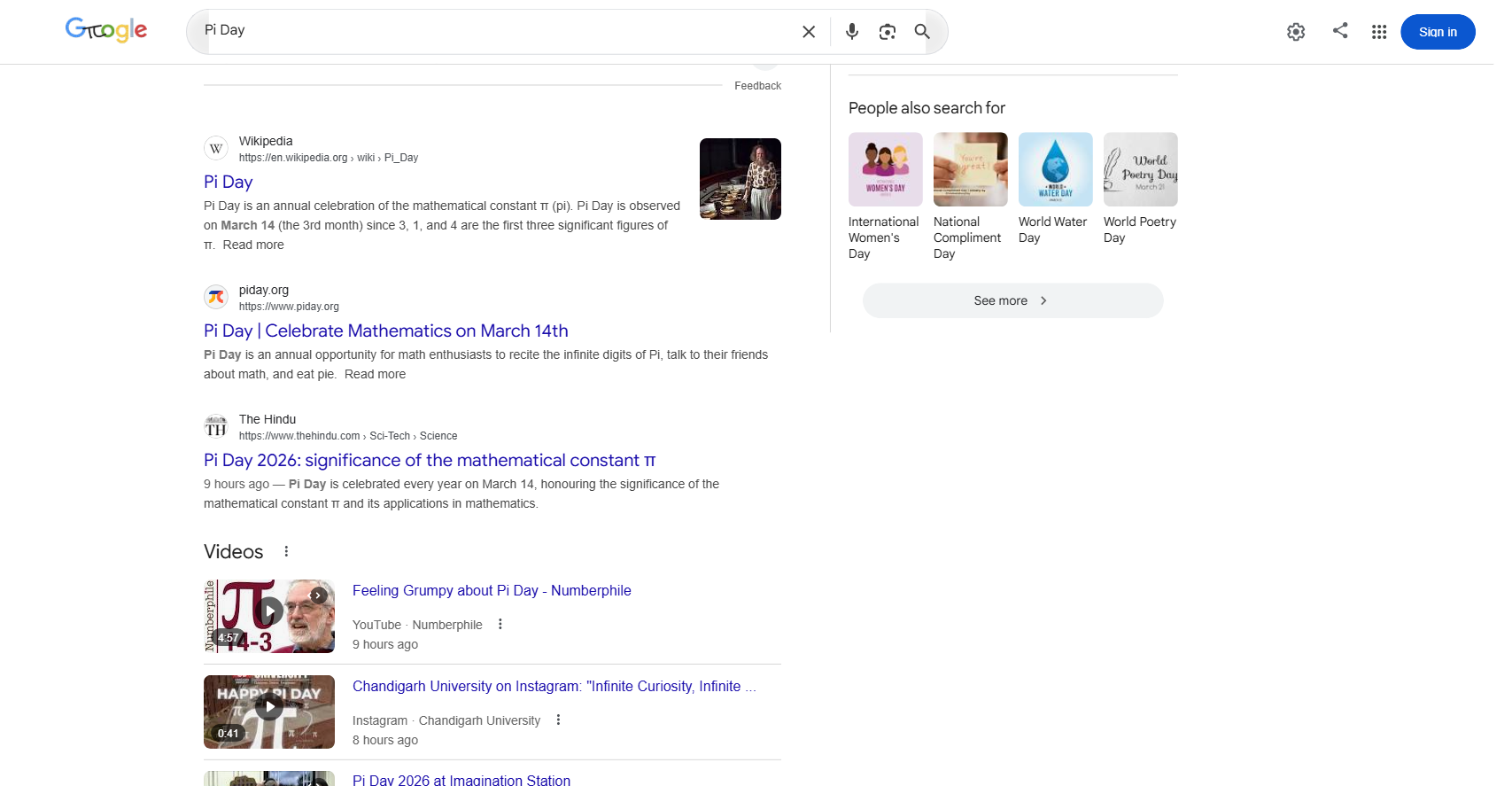Click the share icon in header
1512x786 pixels.
(x=1340, y=31)
